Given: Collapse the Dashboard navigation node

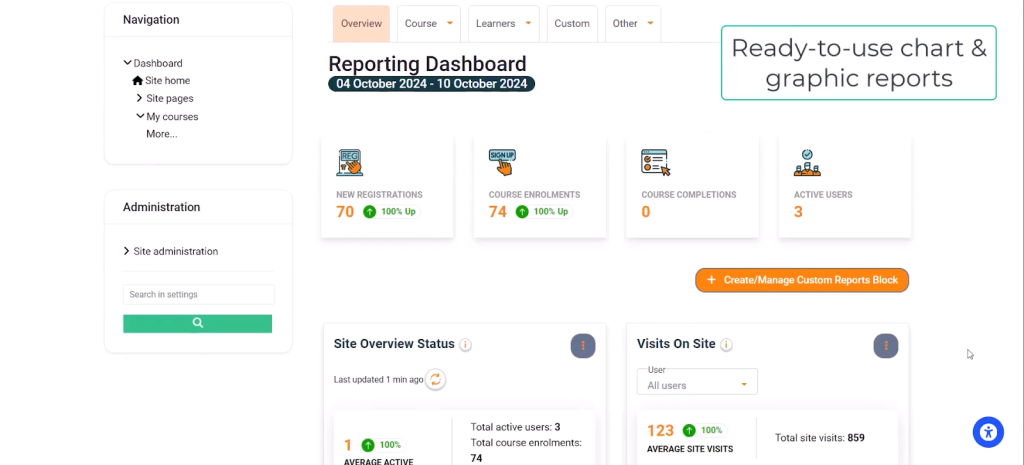Looking at the screenshot, I should tap(127, 63).
